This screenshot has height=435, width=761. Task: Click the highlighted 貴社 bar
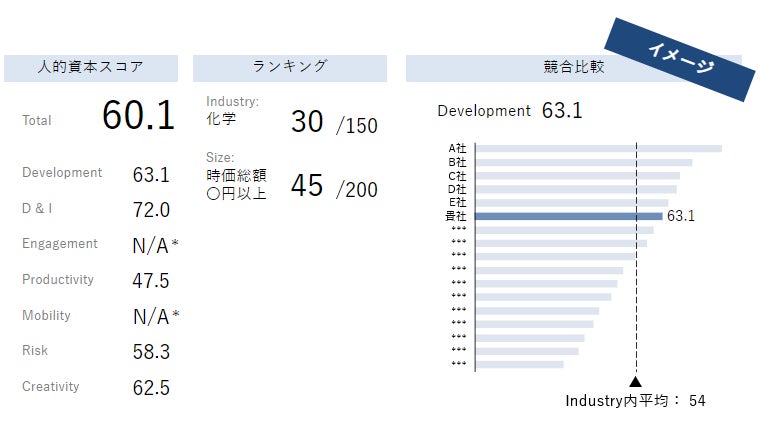(568, 216)
